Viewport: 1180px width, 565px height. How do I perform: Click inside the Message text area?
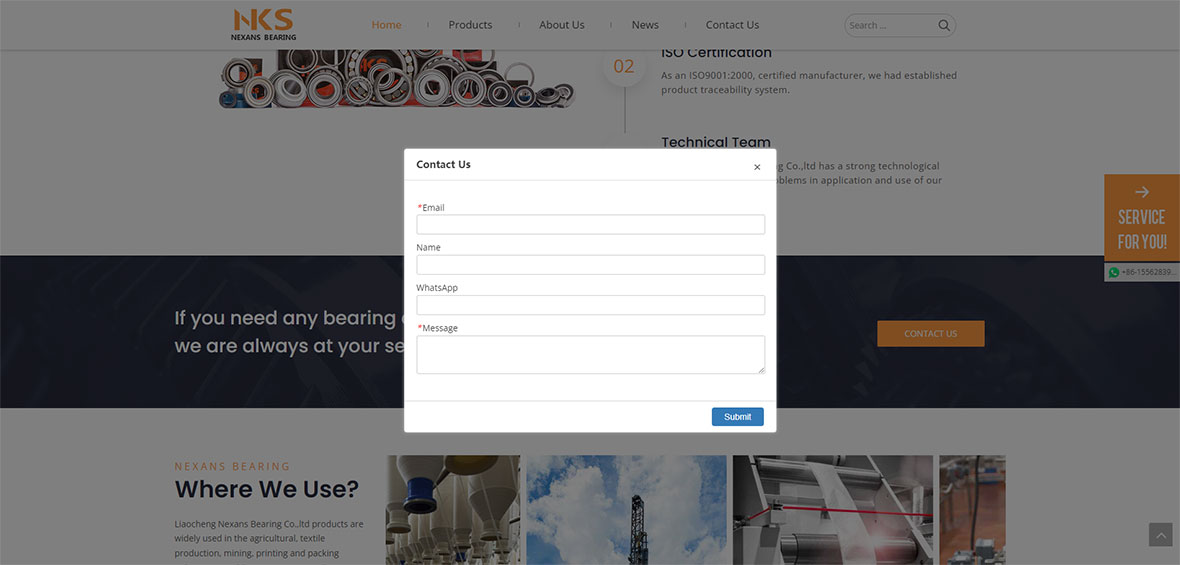(590, 354)
